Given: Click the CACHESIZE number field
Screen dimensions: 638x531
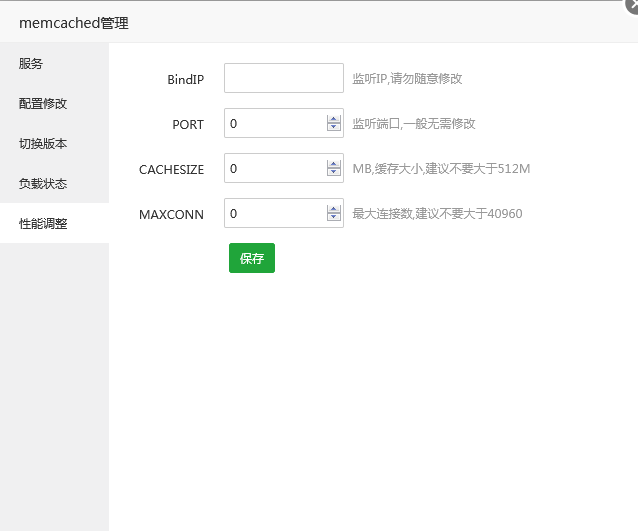Looking at the screenshot, I should point(284,168).
